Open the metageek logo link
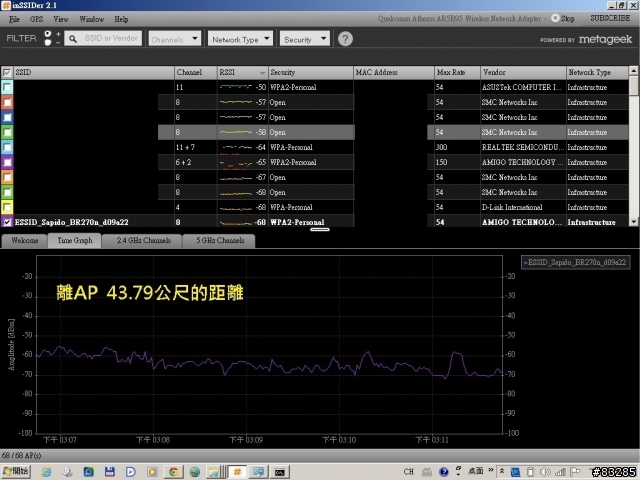This screenshot has height=480, width=640. tap(605, 39)
